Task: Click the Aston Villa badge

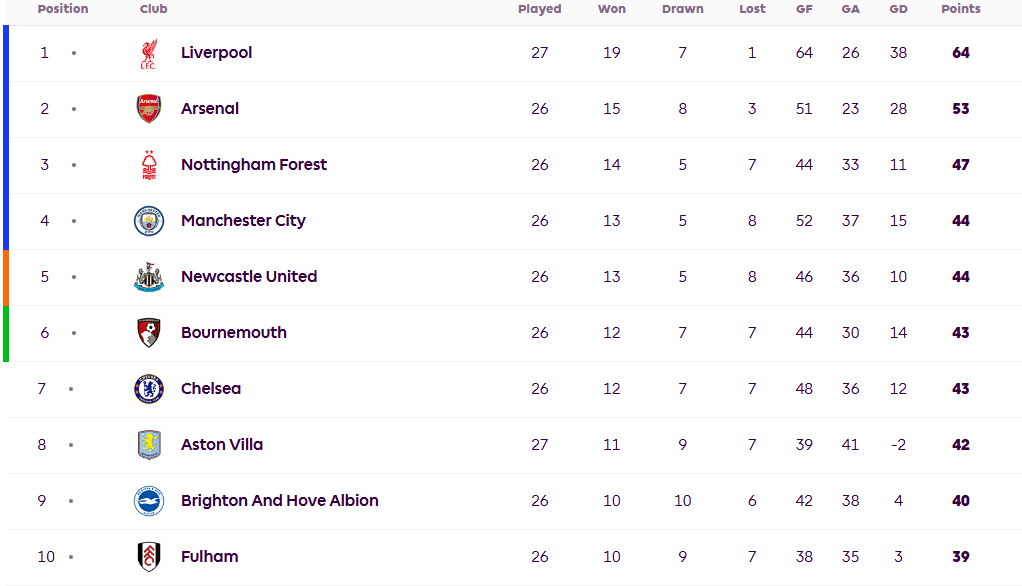Action: [148, 445]
